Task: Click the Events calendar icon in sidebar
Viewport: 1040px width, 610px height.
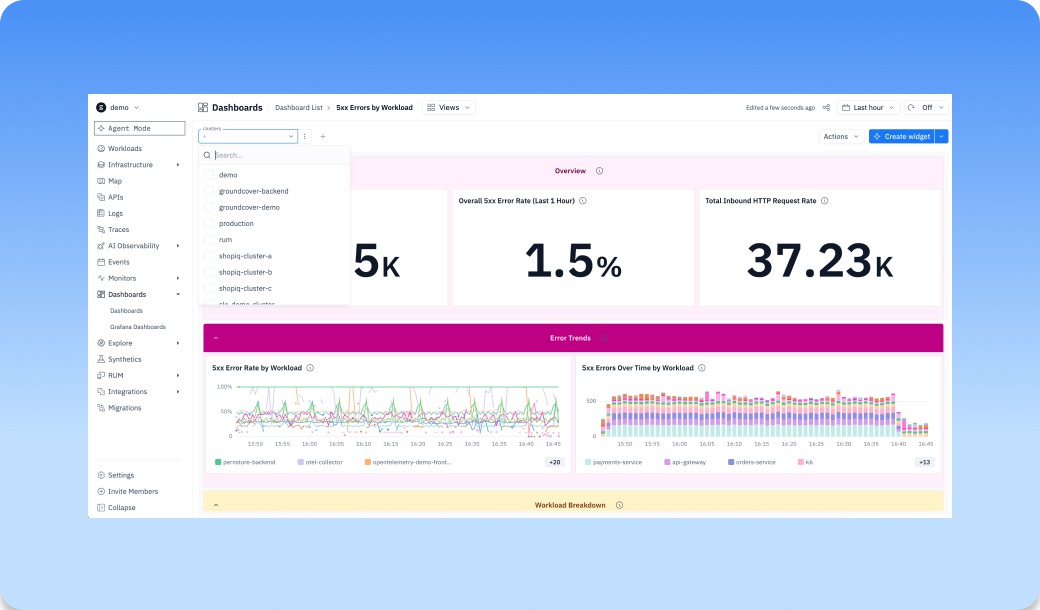Action: tap(101, 262)
